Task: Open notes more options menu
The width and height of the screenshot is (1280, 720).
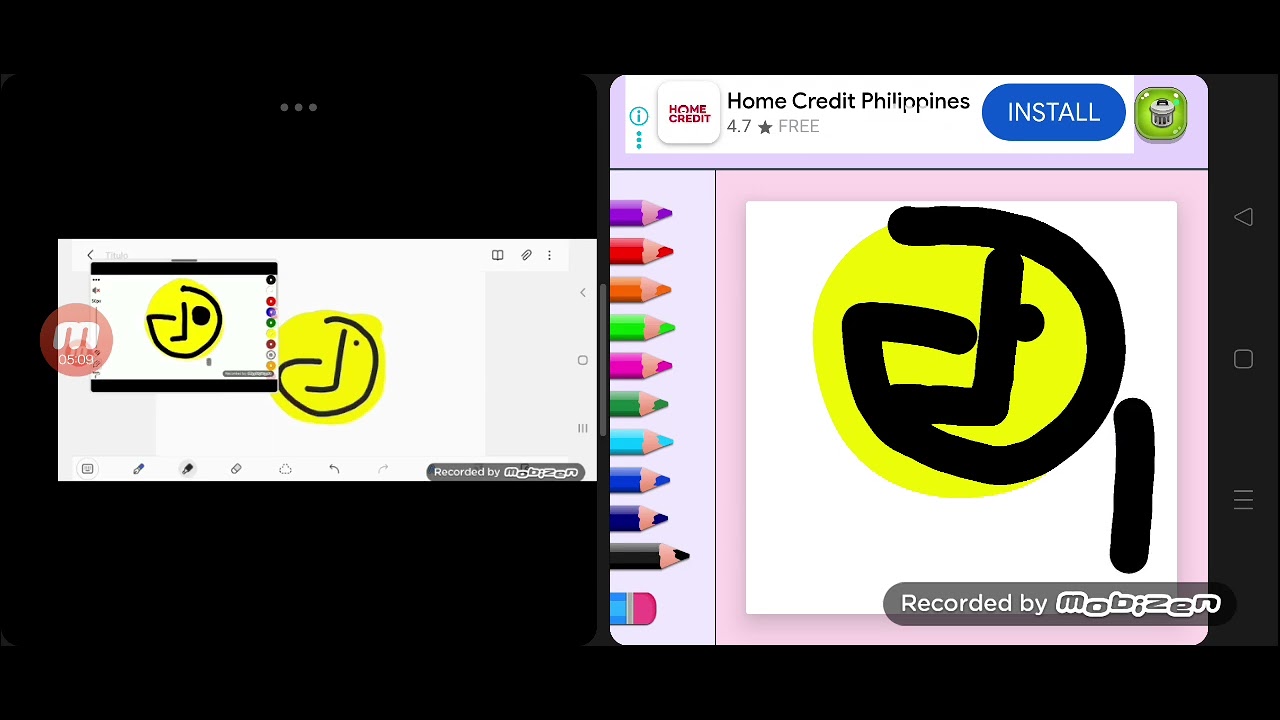Action: pos(549,256)
